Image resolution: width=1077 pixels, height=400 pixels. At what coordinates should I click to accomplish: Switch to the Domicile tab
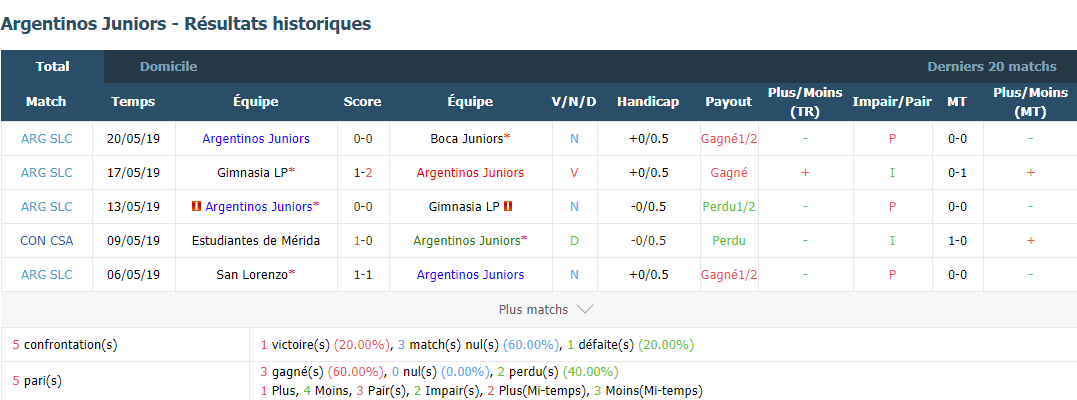[x=168, y=67]
